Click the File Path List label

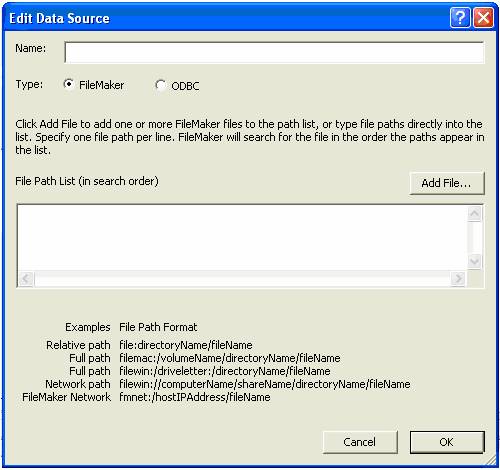[x=87, y=181]
